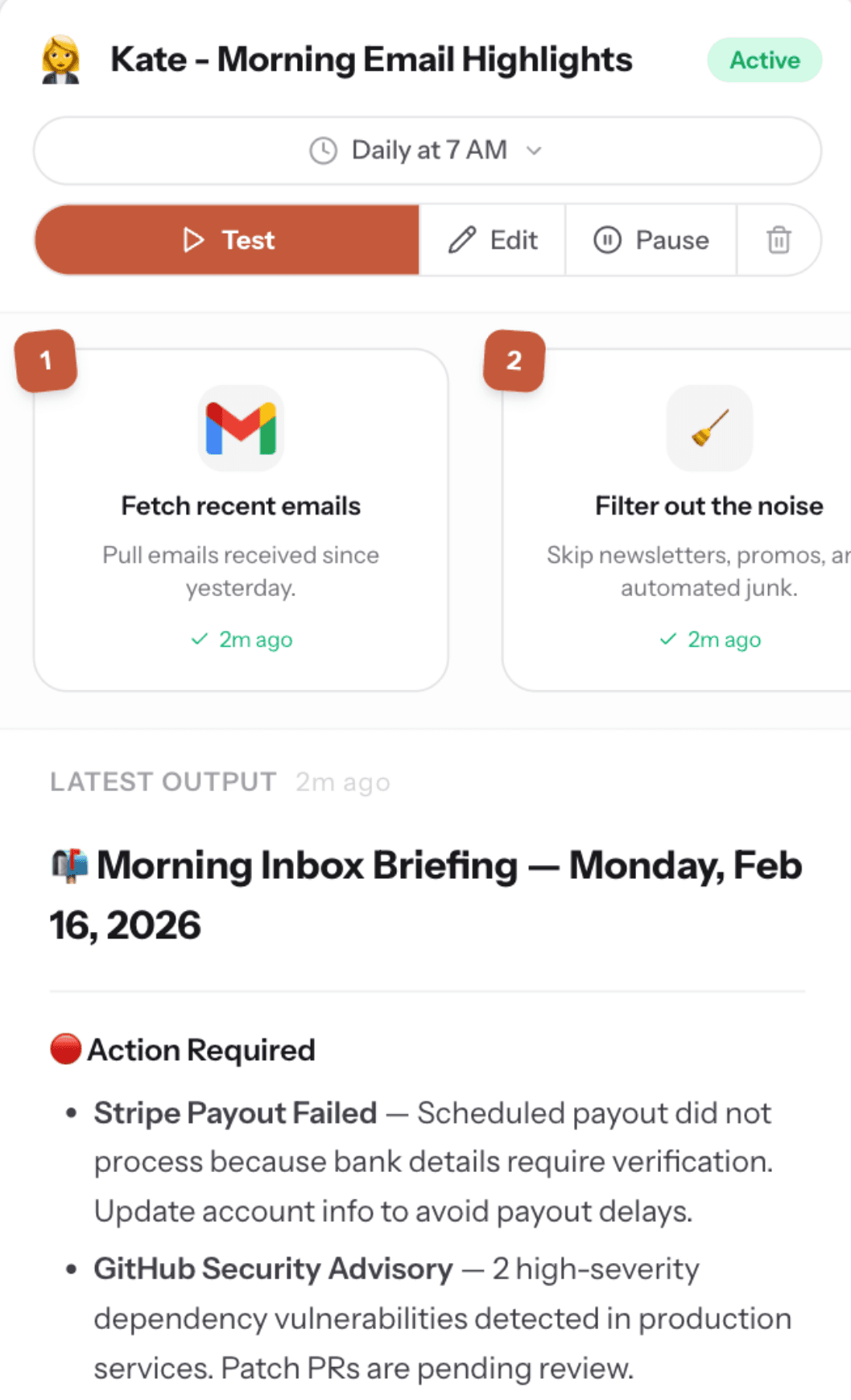Click the broom icon in step two
The image size is (851, 1400).
(709, 428)
